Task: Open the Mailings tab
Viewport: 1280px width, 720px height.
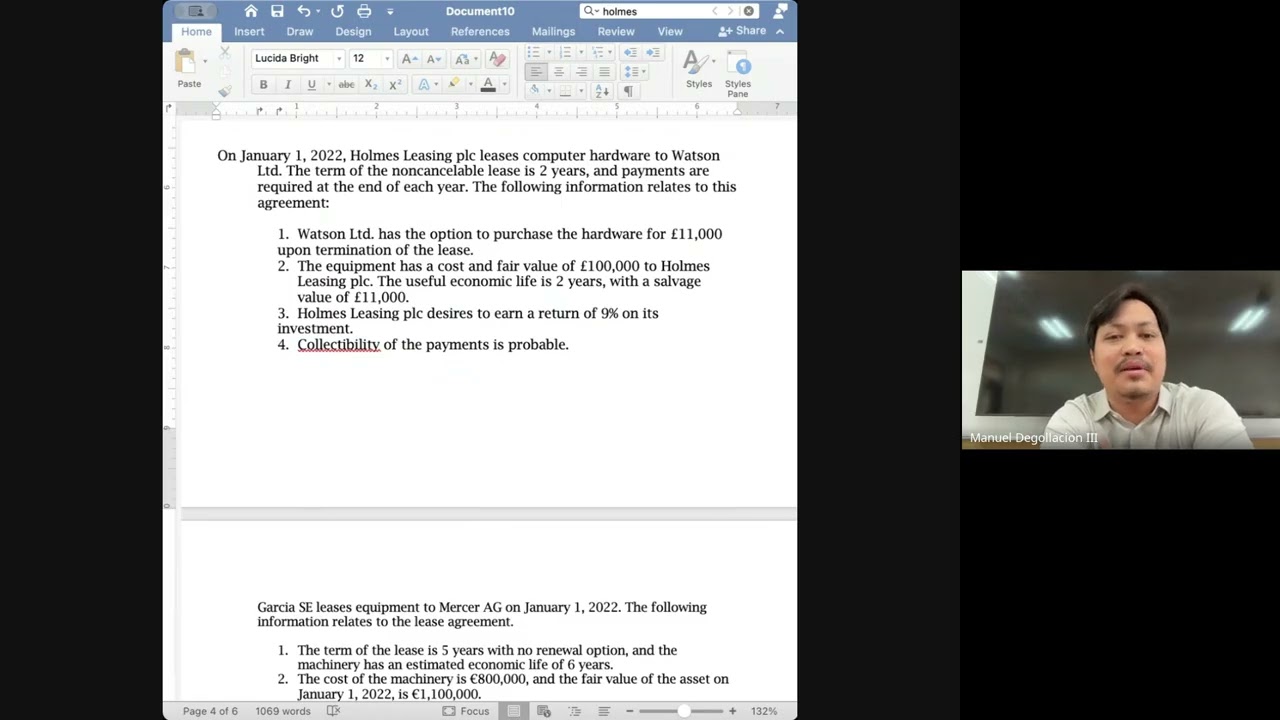Action: pyautogui.click(x=553, y=31)
